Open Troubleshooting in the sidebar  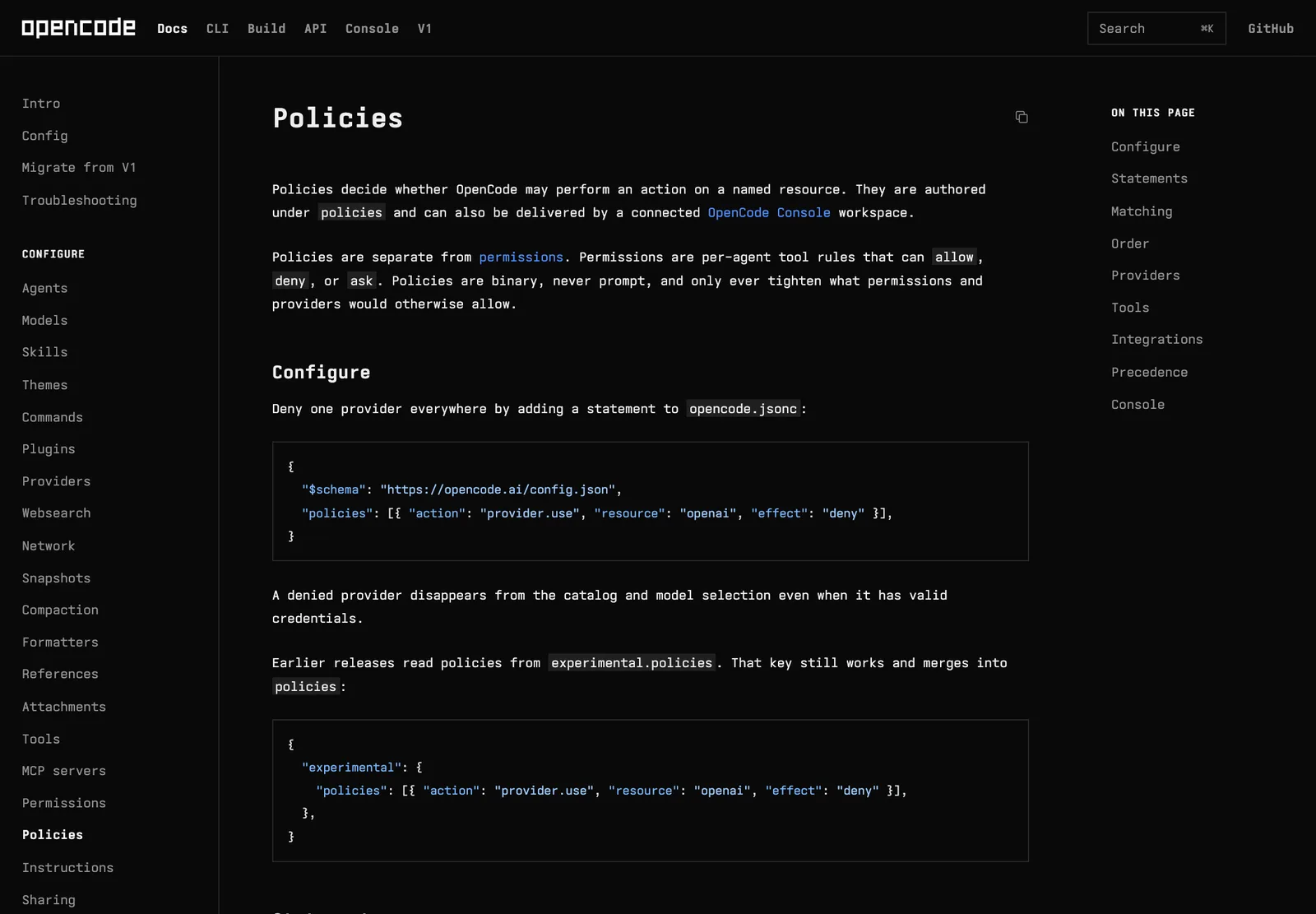pos(80,201)
